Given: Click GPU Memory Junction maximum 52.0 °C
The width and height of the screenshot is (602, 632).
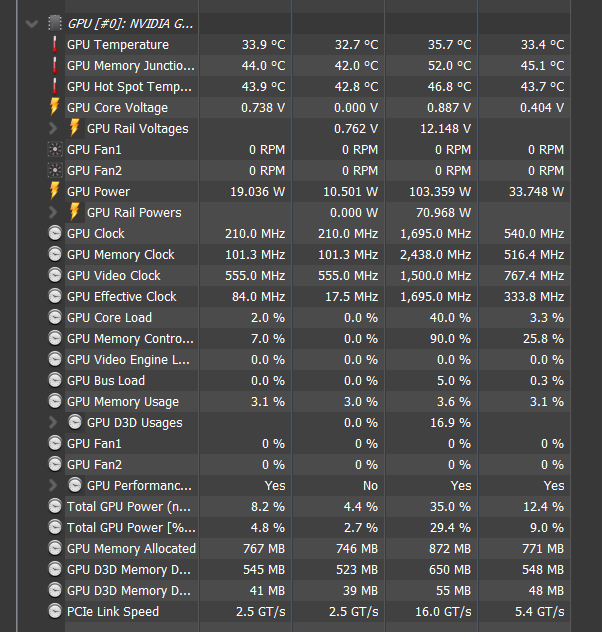Looking at the screenshot, I should [x=450, y=65].
